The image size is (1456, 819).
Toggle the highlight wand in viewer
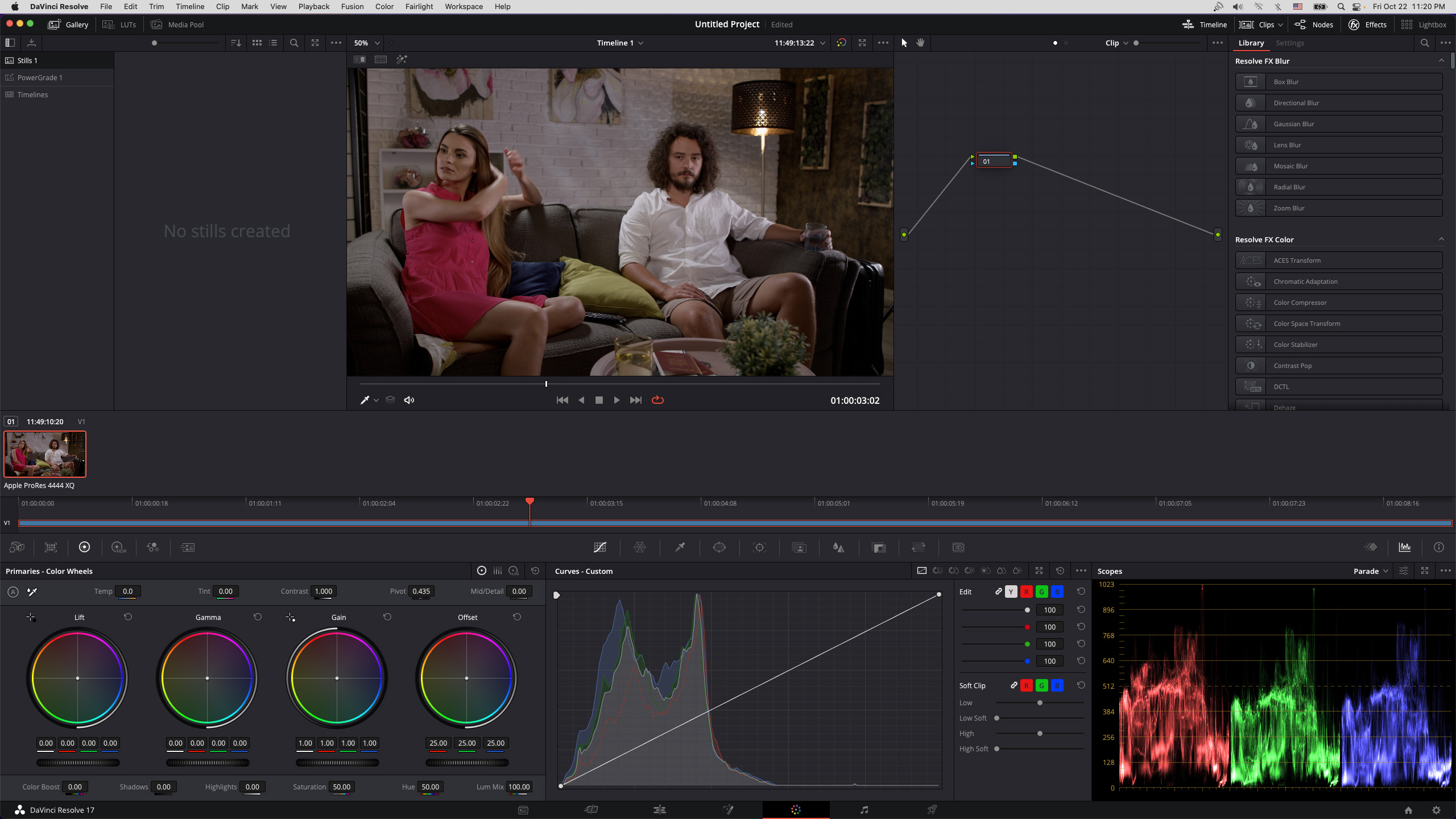402,59
